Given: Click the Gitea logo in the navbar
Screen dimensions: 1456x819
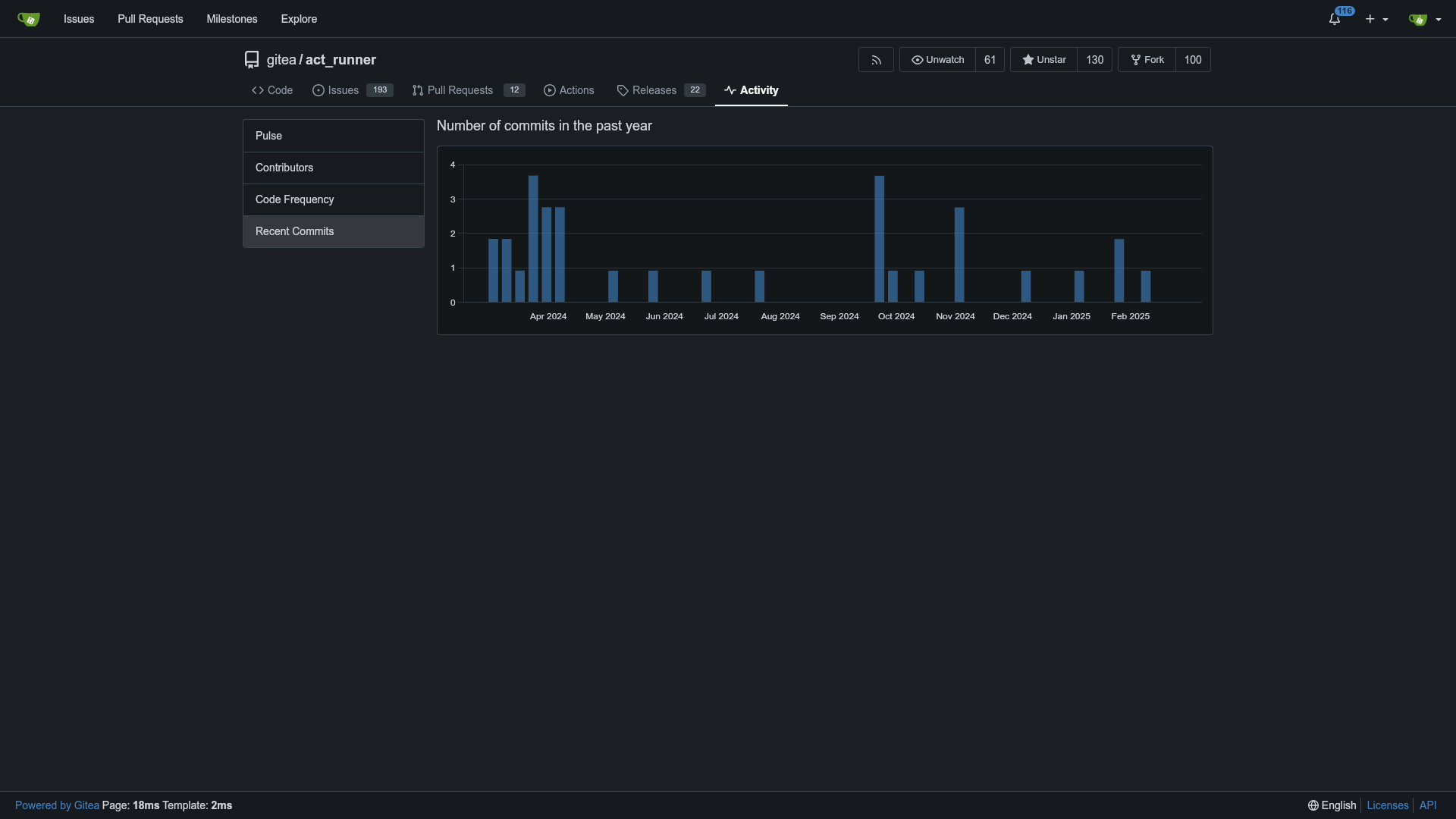Looking at the screenshot, I should pos(28,18).
